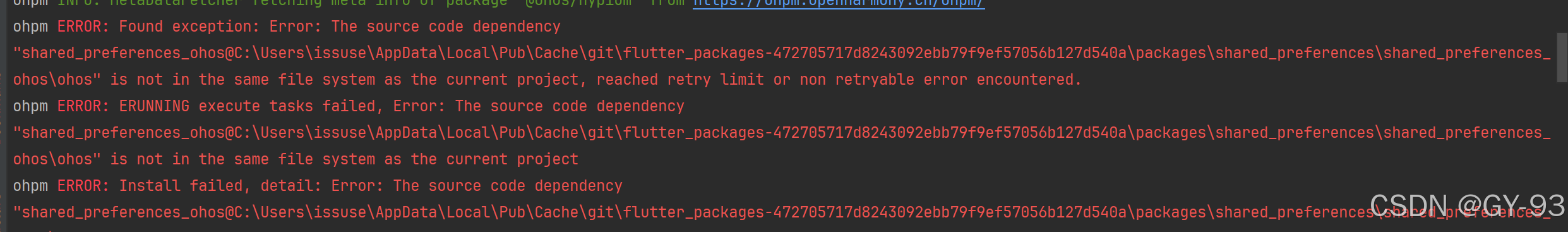The width and height of the screenshot is (1568, 232).
Task: Click the word "ERROR:" before Found exception
Action: [x=83, y=27]
